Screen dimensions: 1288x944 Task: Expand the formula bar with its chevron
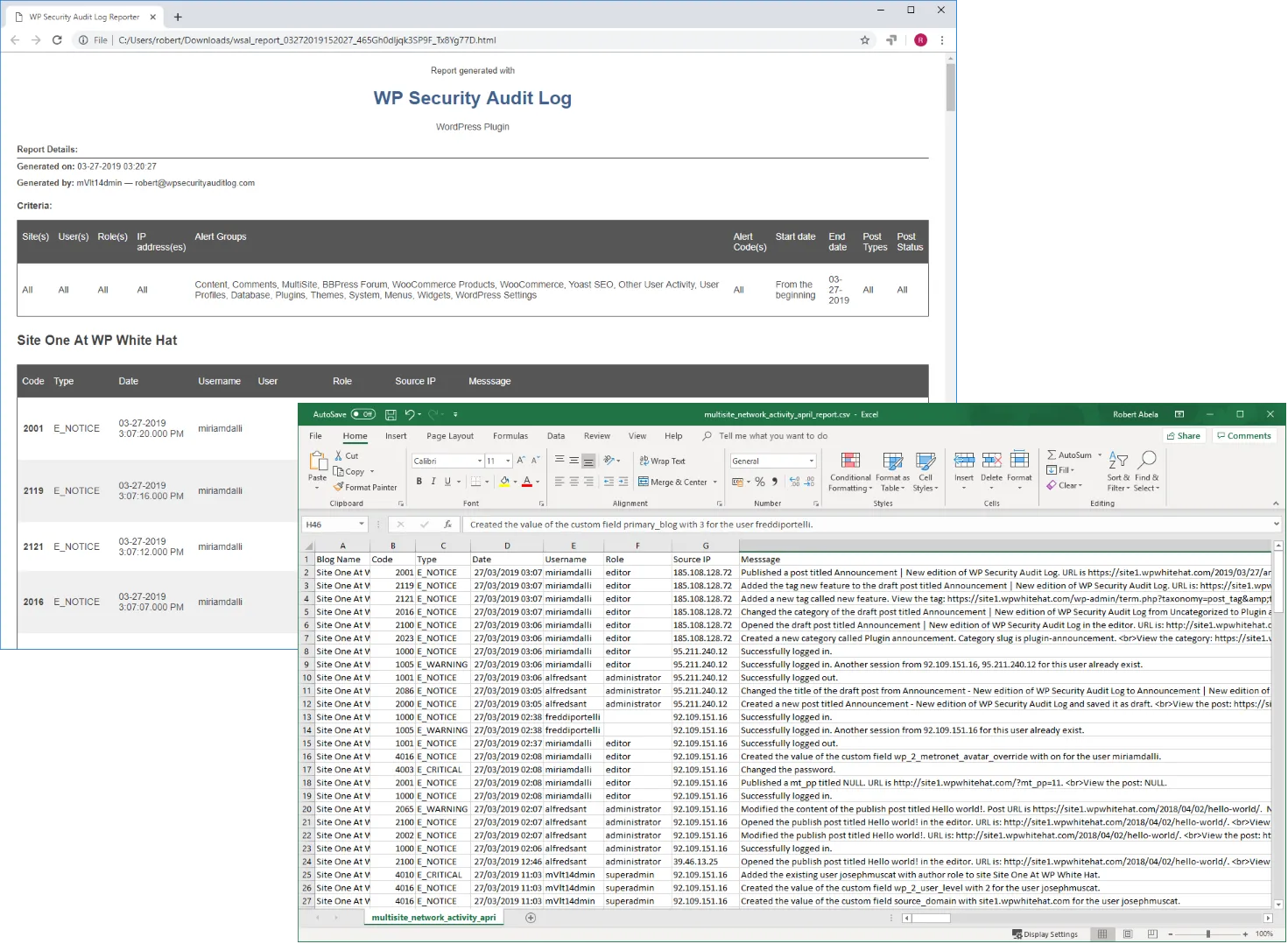pos(1276,524)
